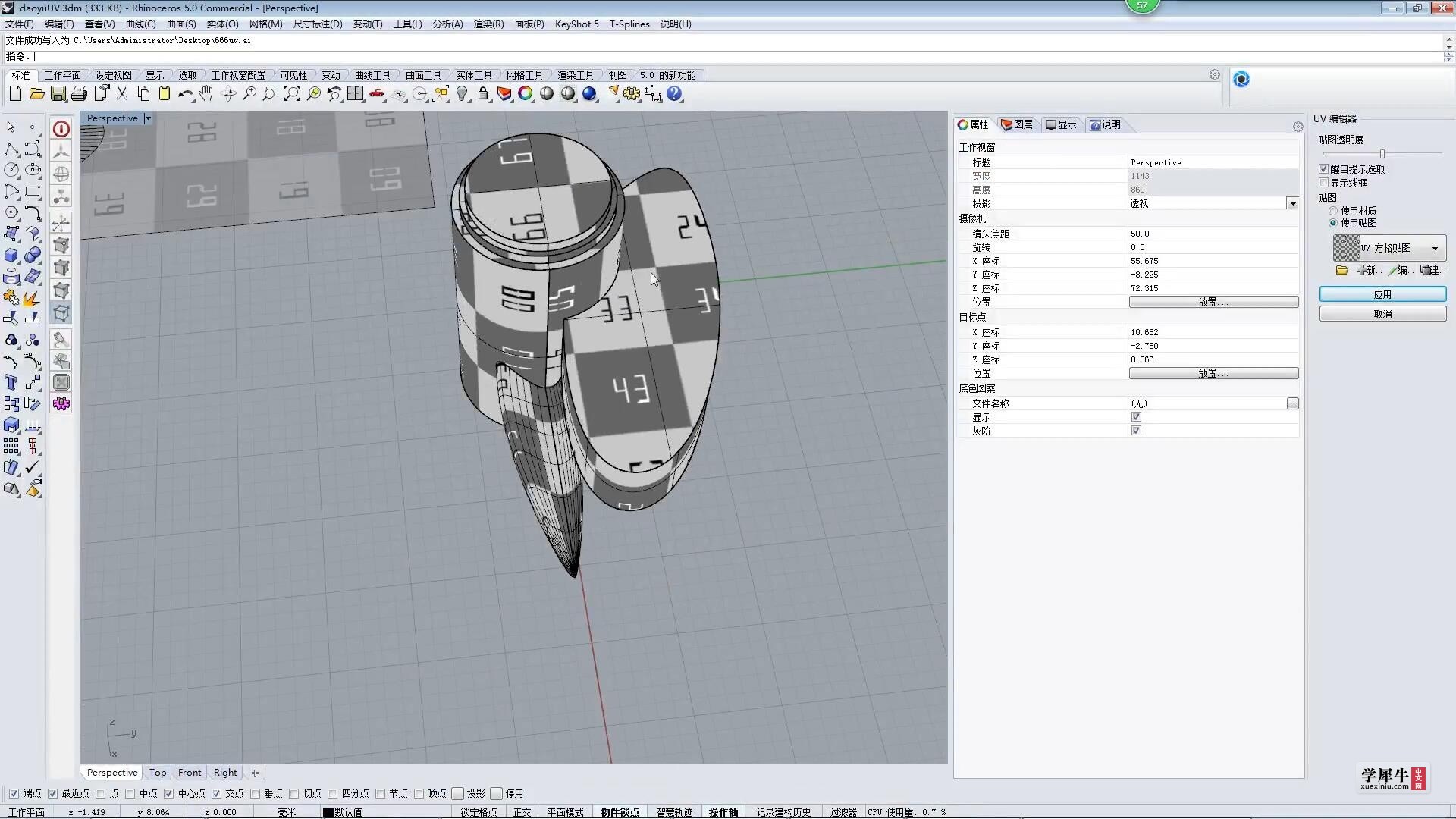
Task: Save the model with floppy icon
Action: click(58, 94)
